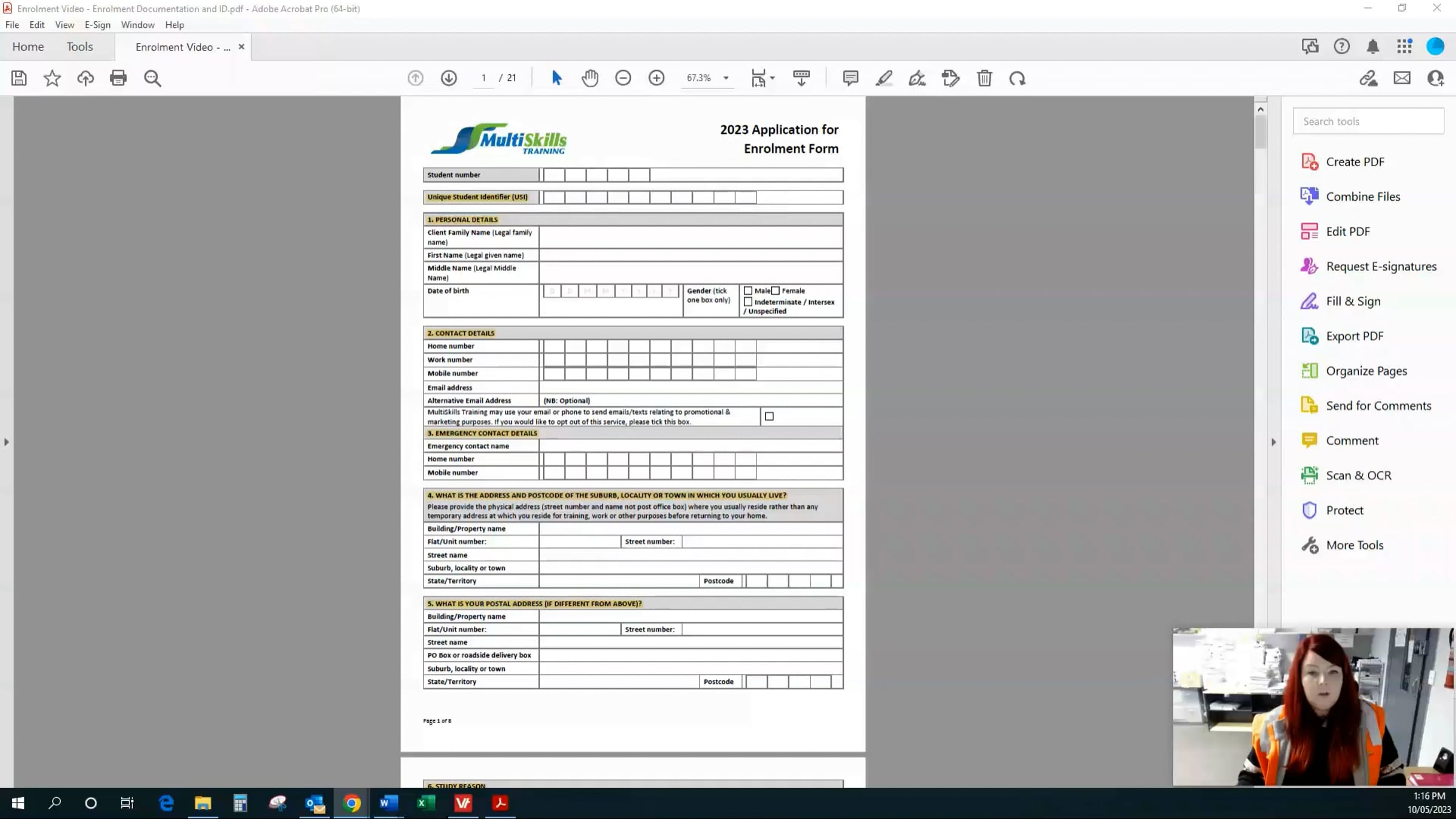Open the zoom percentage dropdown
The width and height of the screenshot is (1456, 819).
click(726, 78)
